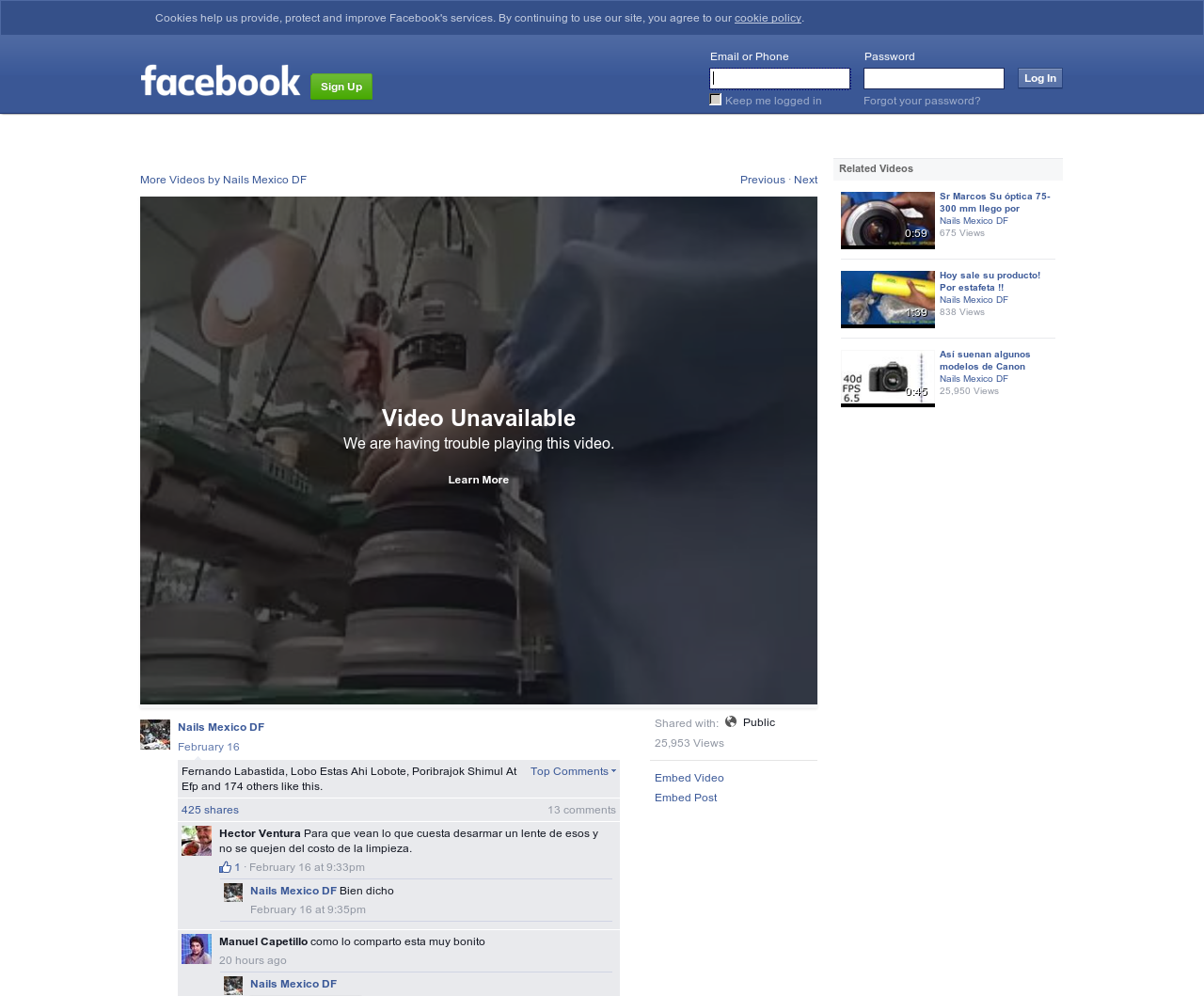This screenshot has width=1204, height=996.
Task: Focus the Email or Phone field
Action: 780,78
